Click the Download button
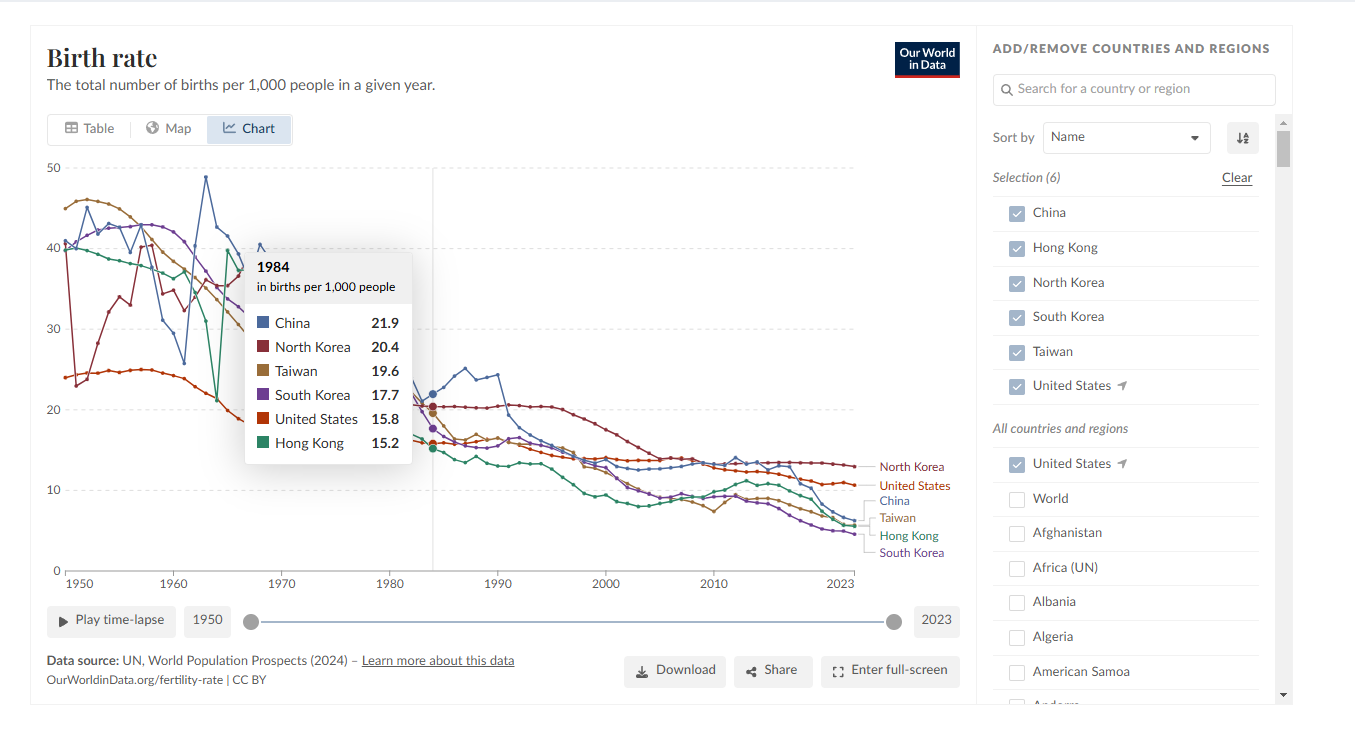 (x=675, y=671)
